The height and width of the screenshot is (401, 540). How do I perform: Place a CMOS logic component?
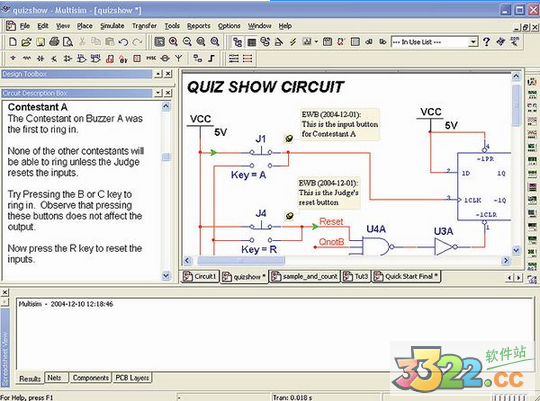pyautogui.click(x=95, y=59)
